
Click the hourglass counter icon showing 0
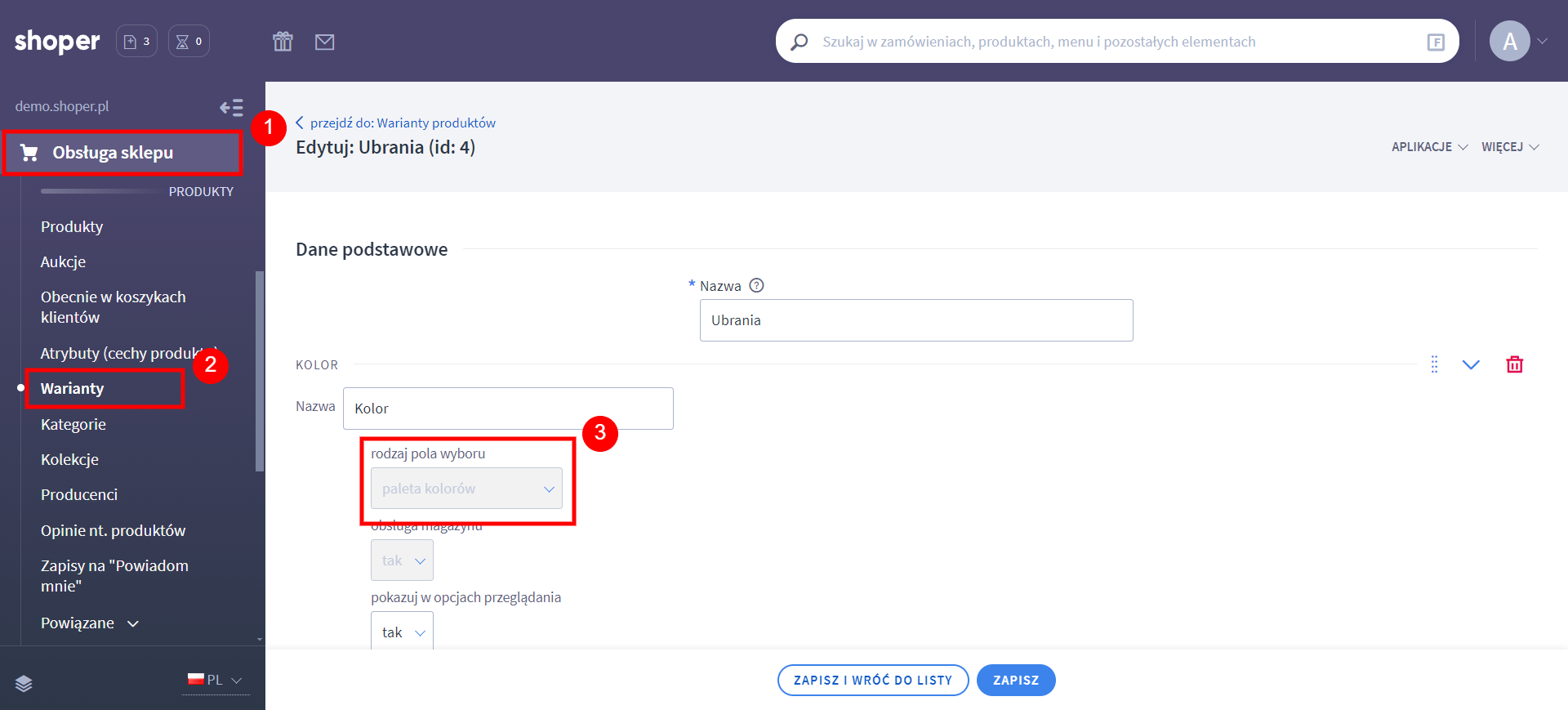[189, 42]
